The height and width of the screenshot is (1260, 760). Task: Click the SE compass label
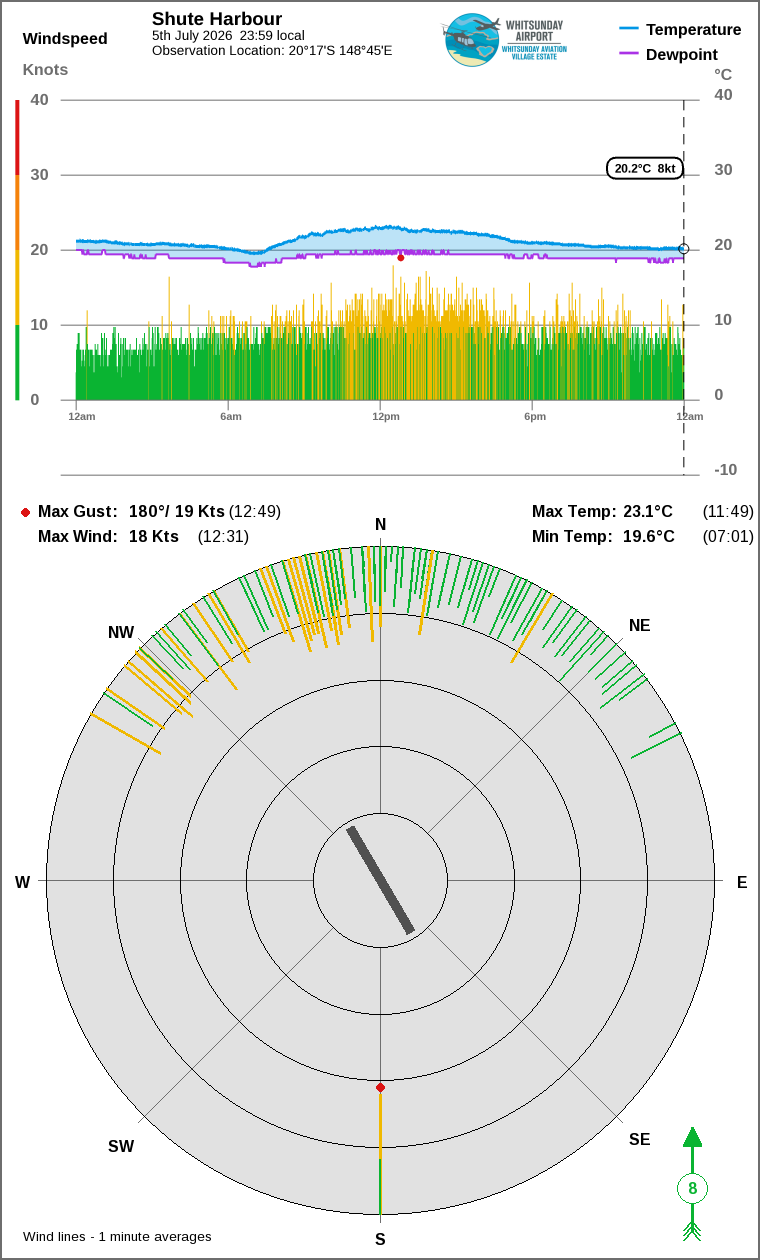click(639, 1139)
